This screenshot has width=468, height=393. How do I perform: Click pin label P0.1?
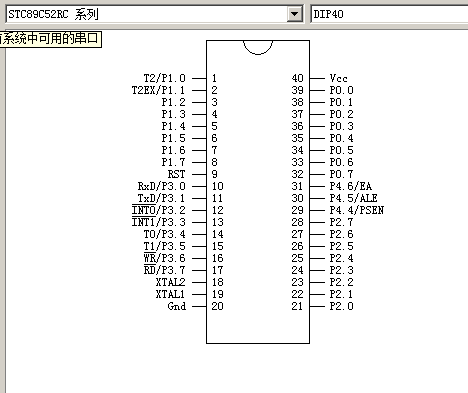click(x=341, y=102)
